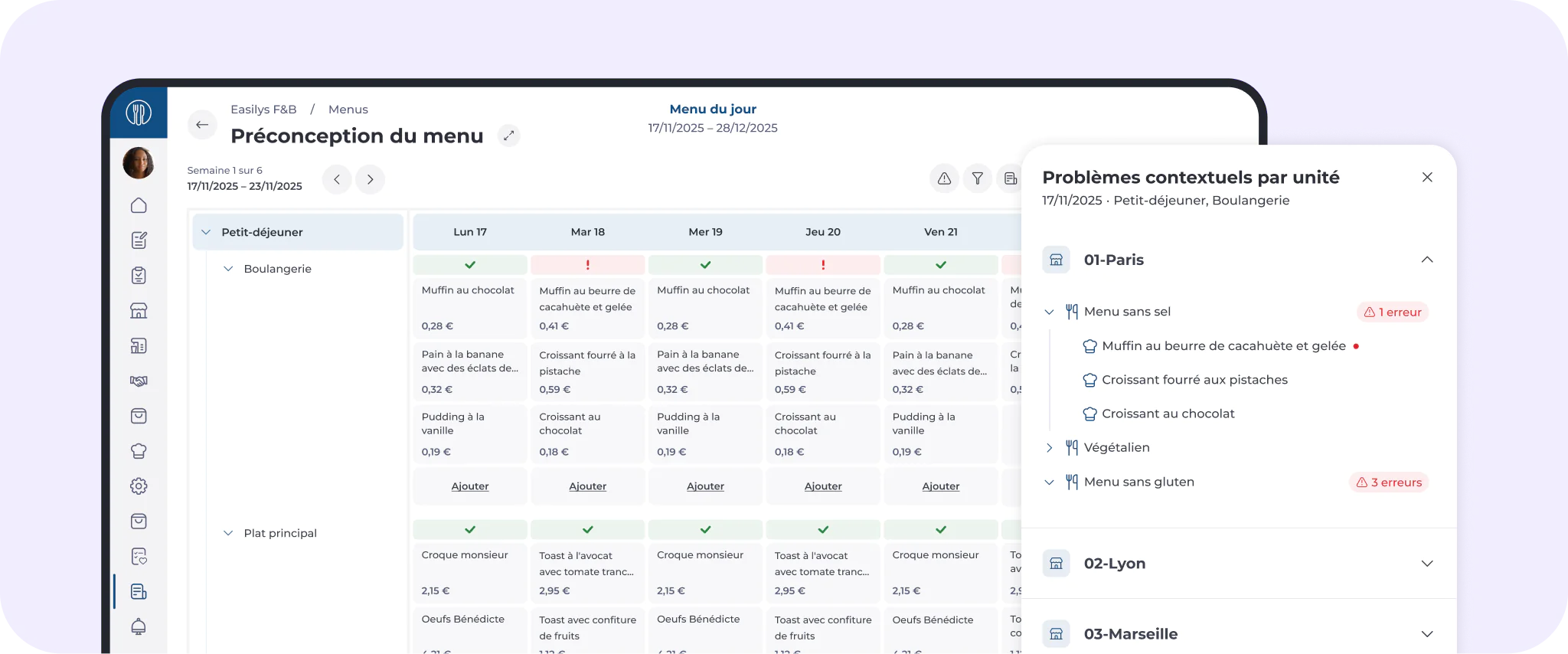Collapse Menu sans sel group
The image size is (1568, 654).
point(1050,312)
